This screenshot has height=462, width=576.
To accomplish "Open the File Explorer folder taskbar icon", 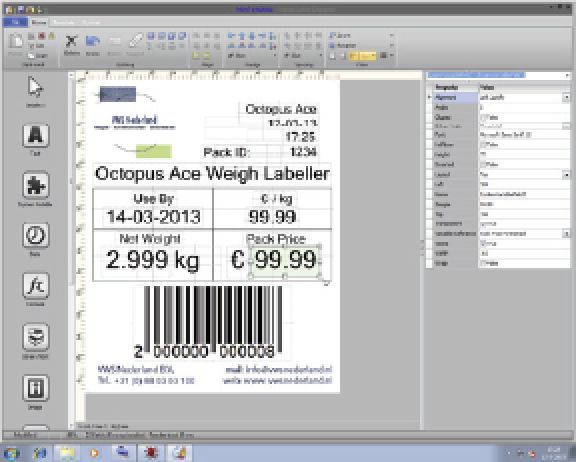I will coord(67,453).
